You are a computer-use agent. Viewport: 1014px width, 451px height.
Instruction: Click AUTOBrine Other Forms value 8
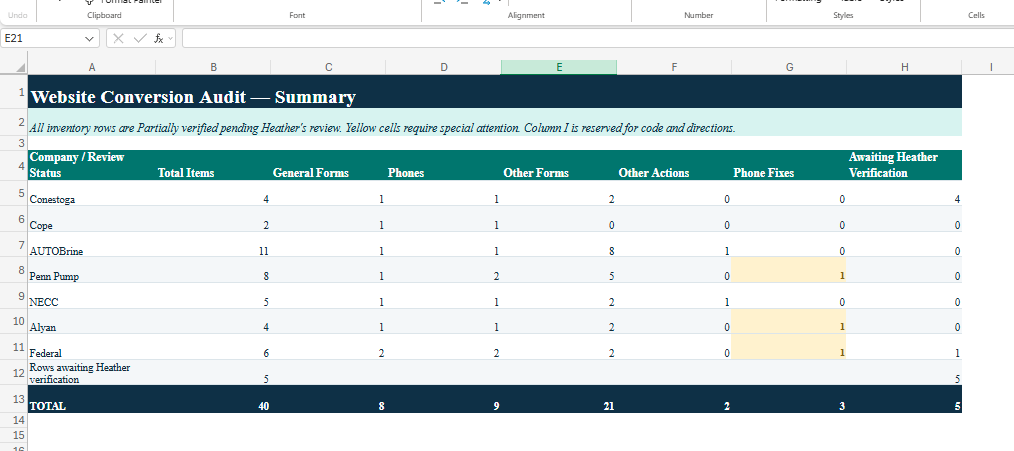(559, 245)
